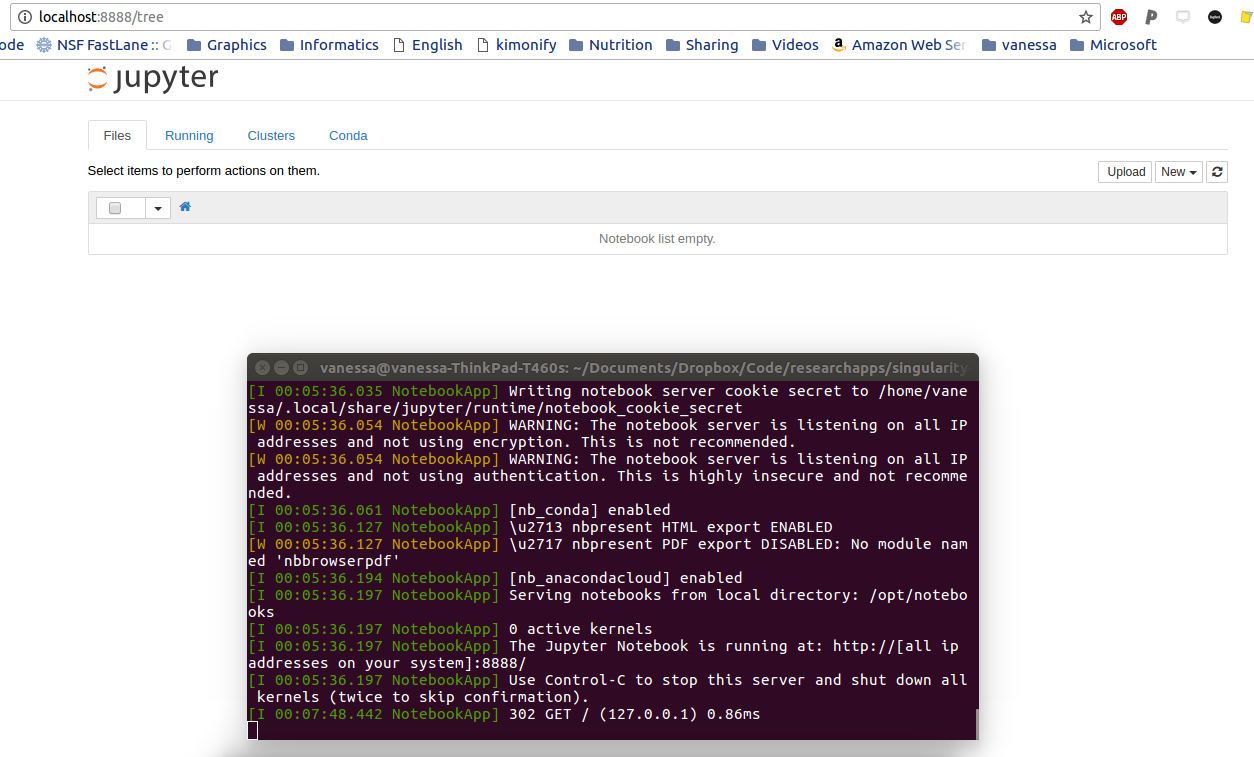The image size is (1254, 757).
Task: Open the Graphics bookmarks folder
Action: (x=227, y=45)
